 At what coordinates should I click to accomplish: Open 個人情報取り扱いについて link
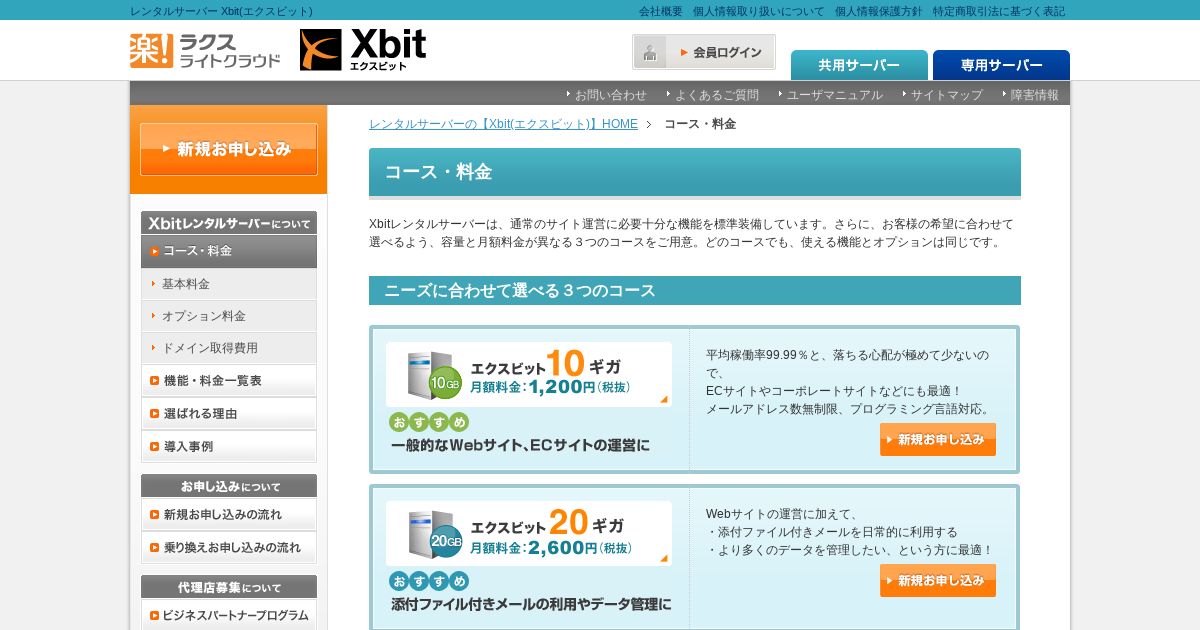pyautogui.click(x=759, y=11)
